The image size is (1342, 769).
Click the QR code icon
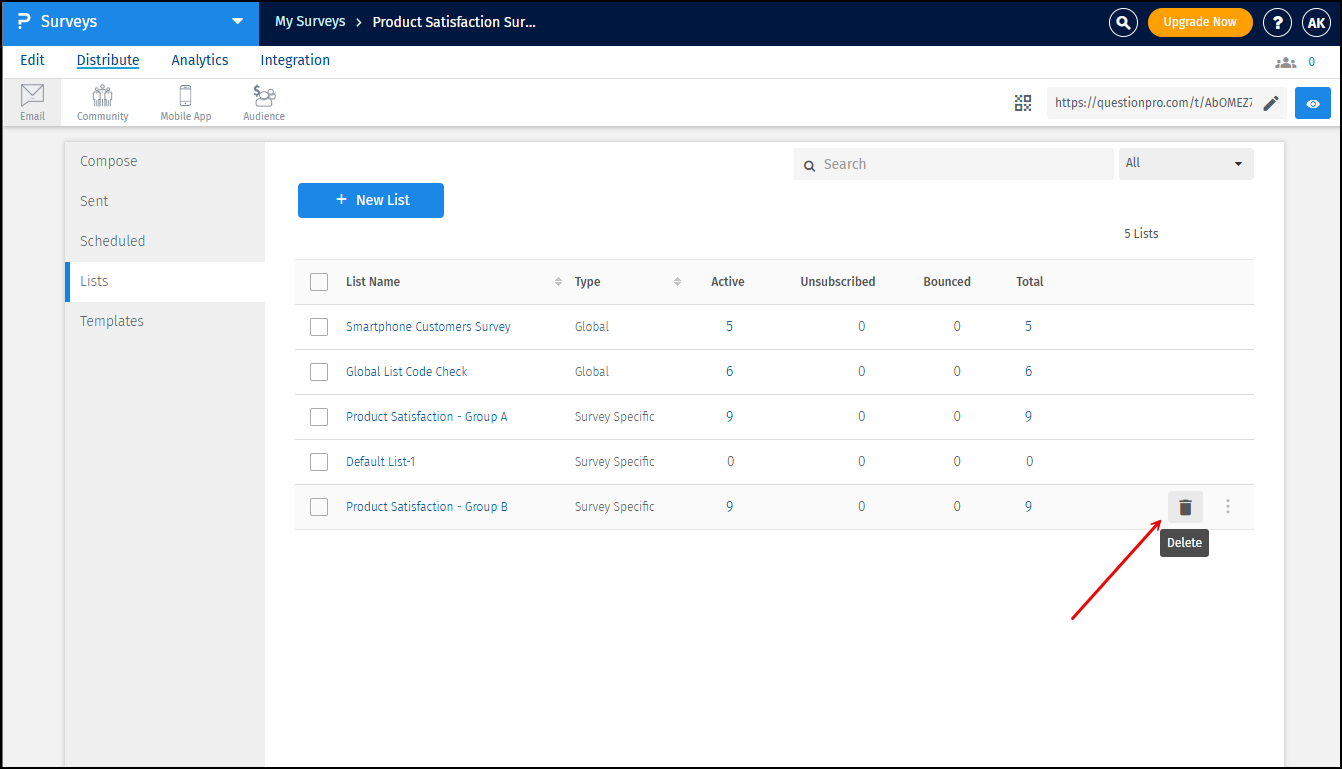point(1023,103)
